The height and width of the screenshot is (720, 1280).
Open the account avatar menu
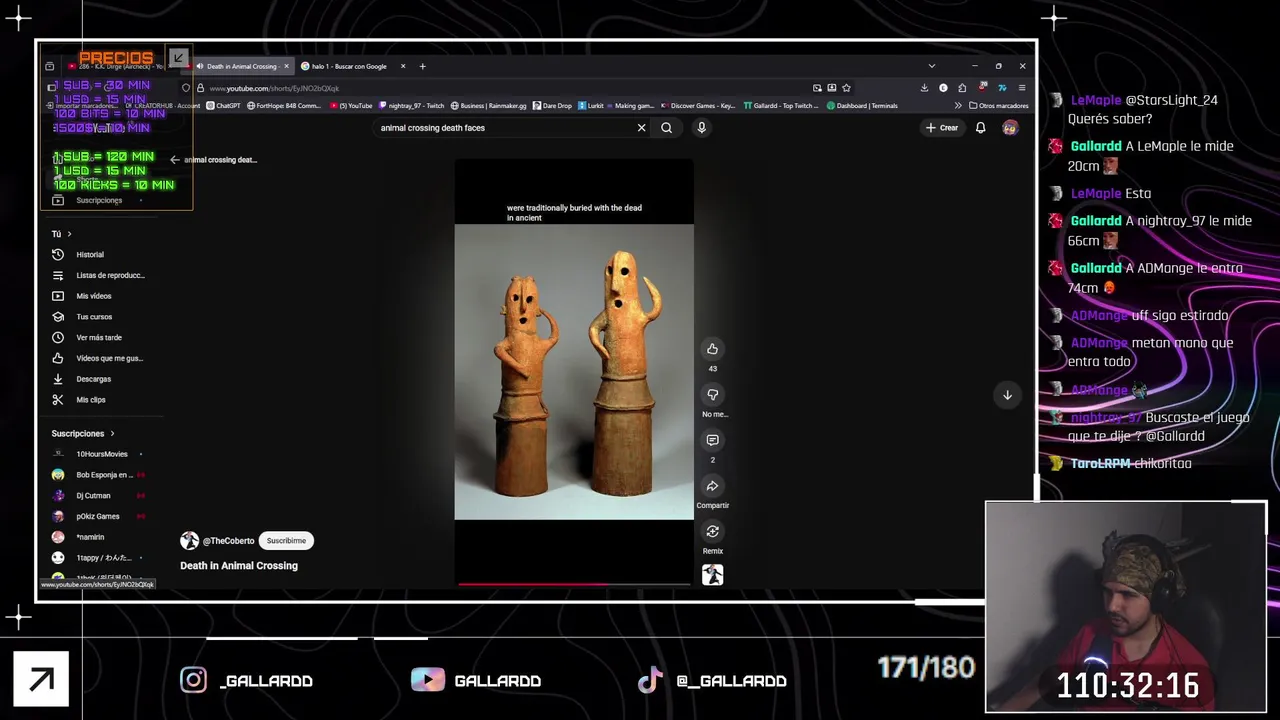(x=1010, y=128)
